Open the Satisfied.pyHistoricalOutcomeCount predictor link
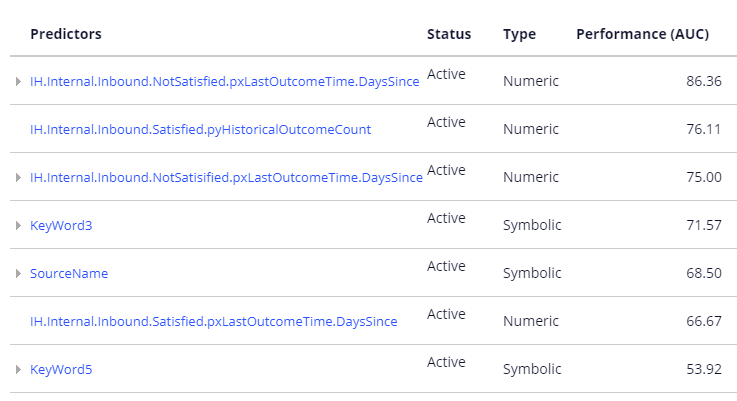This screenshot has width=737, height=401. [x=200, y=129]
